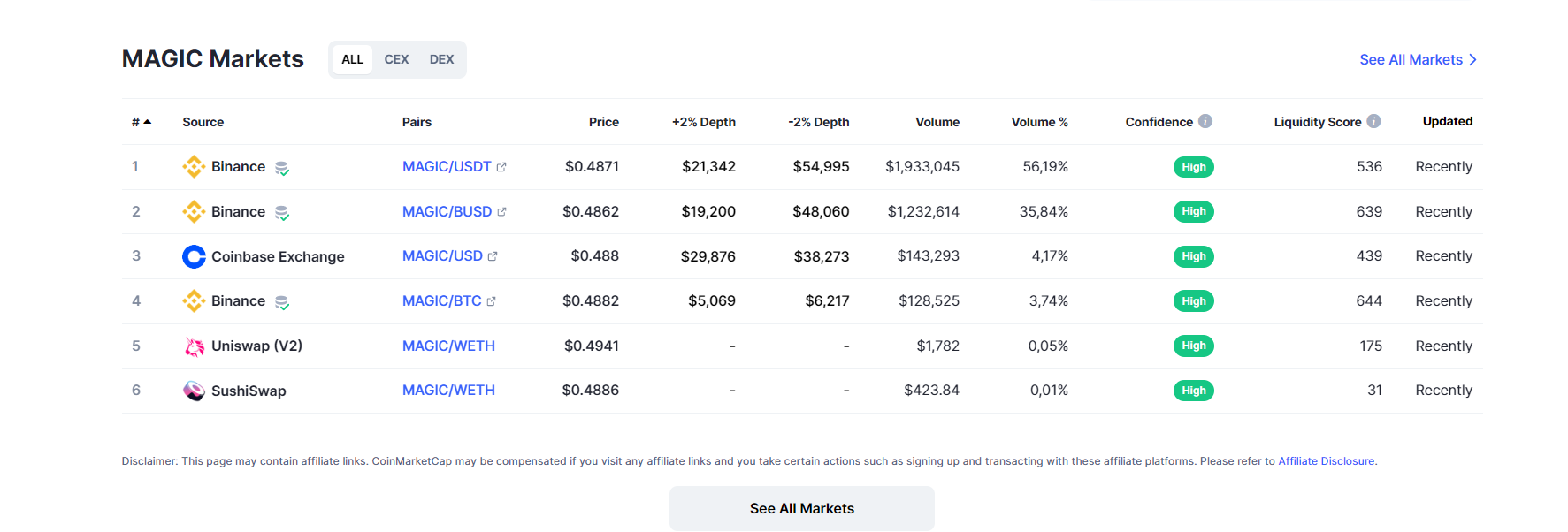
Task: Click High badge in Uniswap row
Action: pos(1194,346)
